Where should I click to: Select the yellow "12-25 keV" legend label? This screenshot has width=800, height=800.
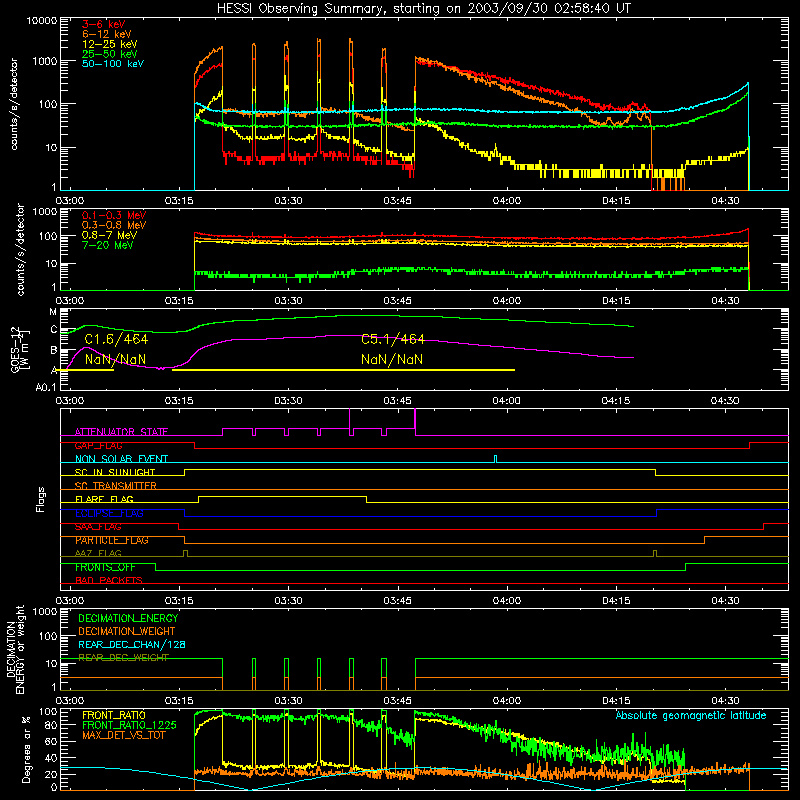point(110,44)
